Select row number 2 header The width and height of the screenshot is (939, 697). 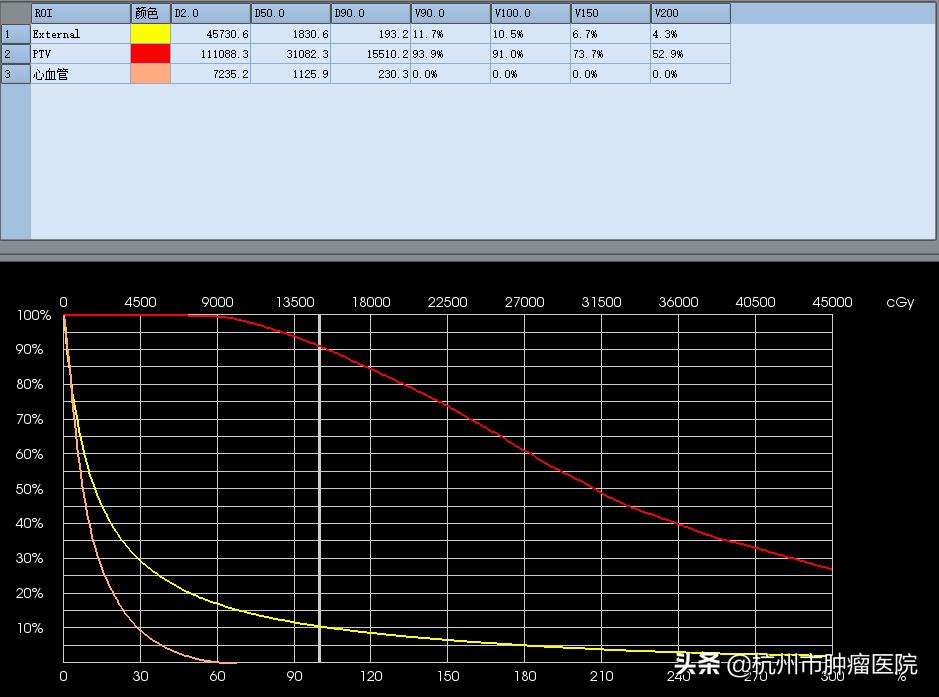click(x=15, y=54)
